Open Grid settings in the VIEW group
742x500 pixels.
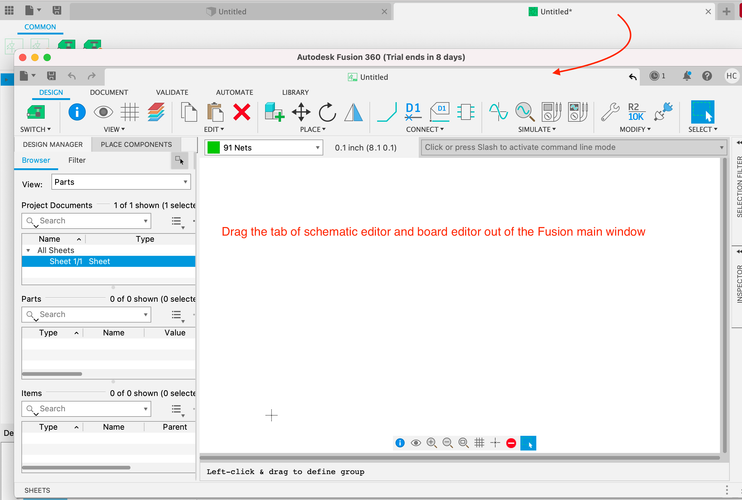click(129, 112)
